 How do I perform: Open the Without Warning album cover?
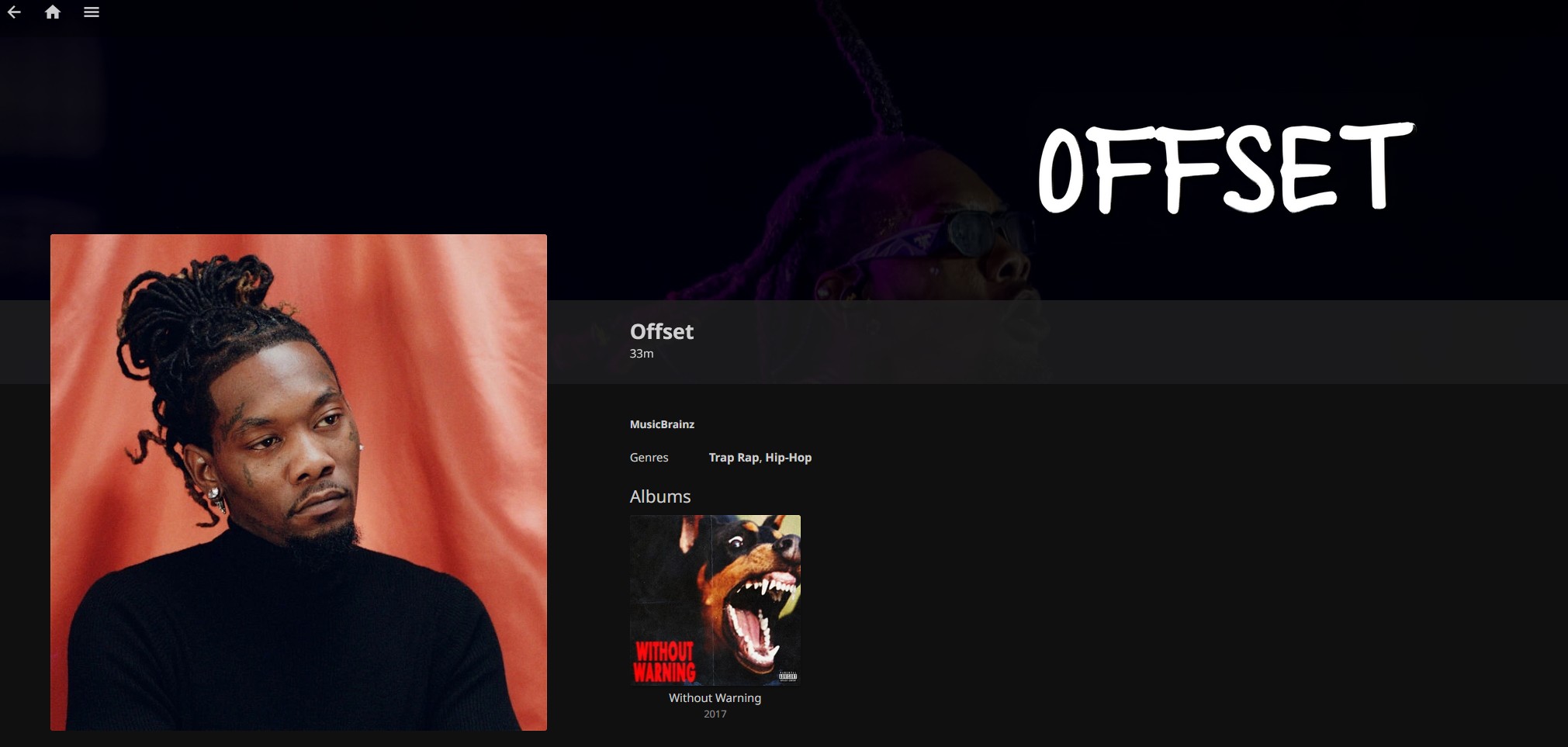tap(715, 600)
